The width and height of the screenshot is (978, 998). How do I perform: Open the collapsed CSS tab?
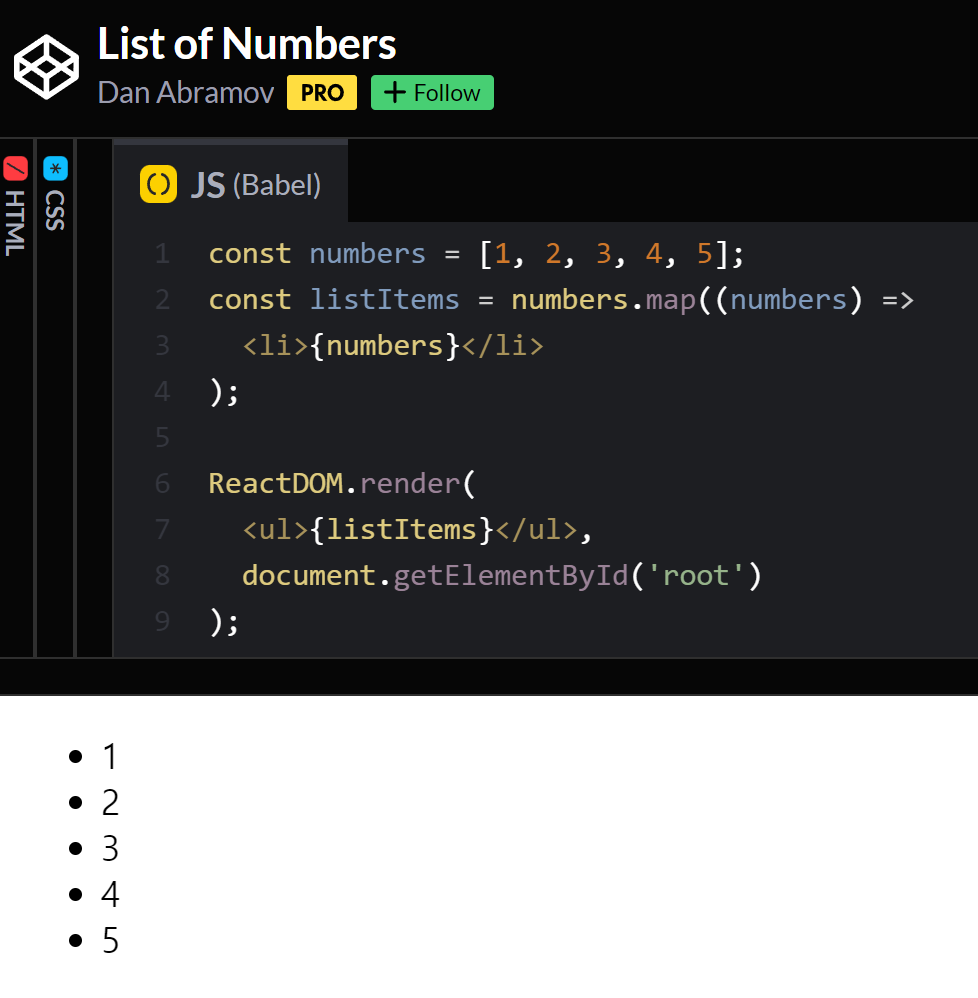55,194
